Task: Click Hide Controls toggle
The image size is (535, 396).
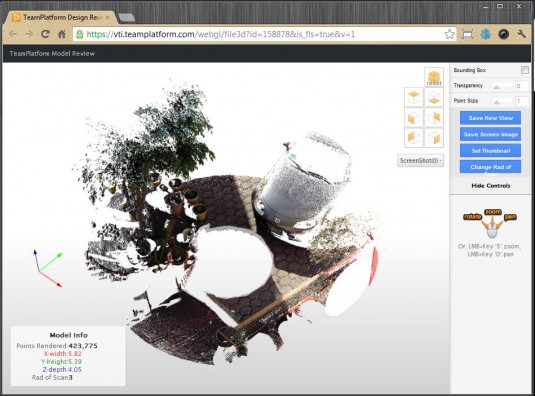Action: point(491,186)
